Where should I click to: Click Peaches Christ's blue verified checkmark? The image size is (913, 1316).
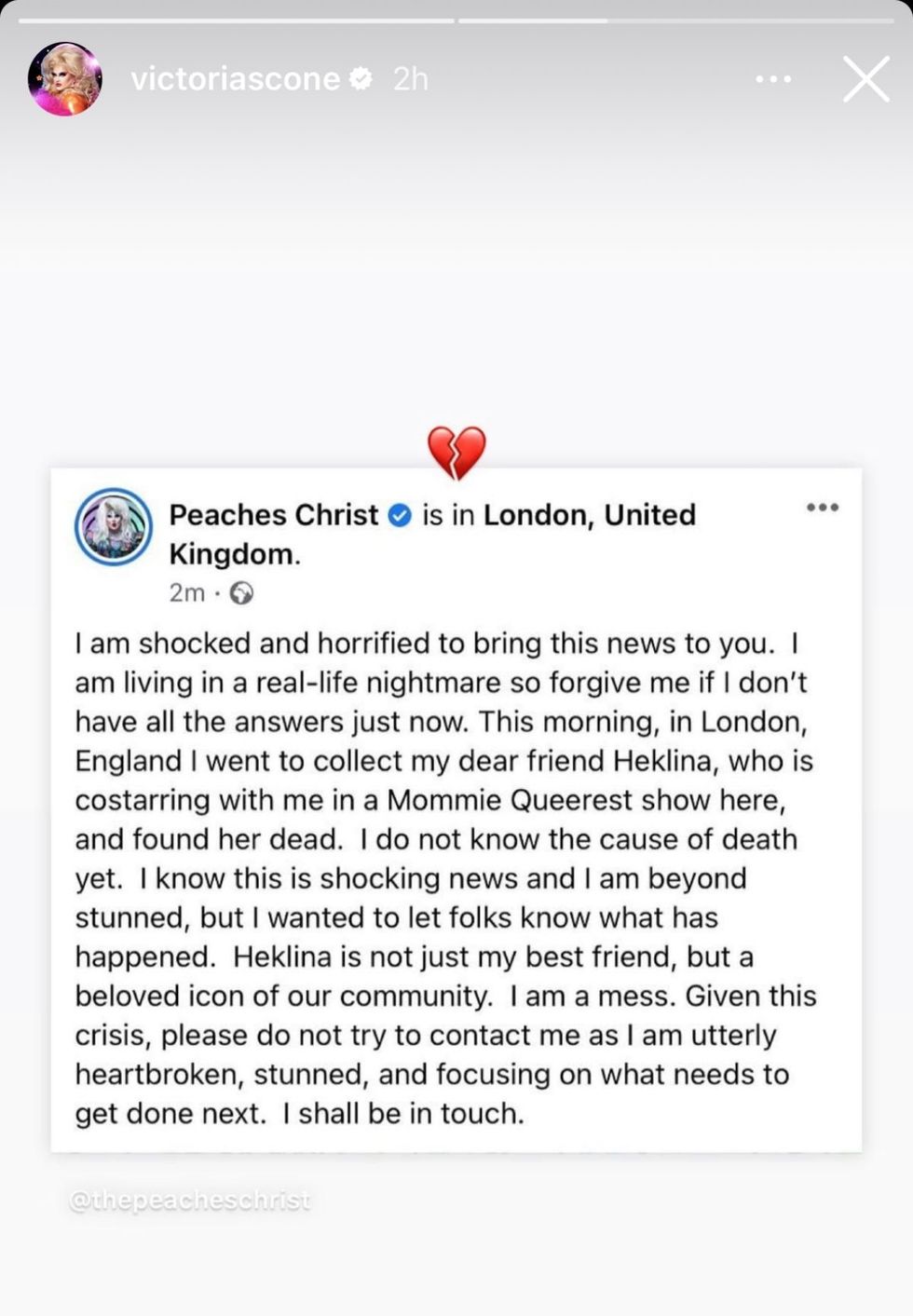point(400,515)
